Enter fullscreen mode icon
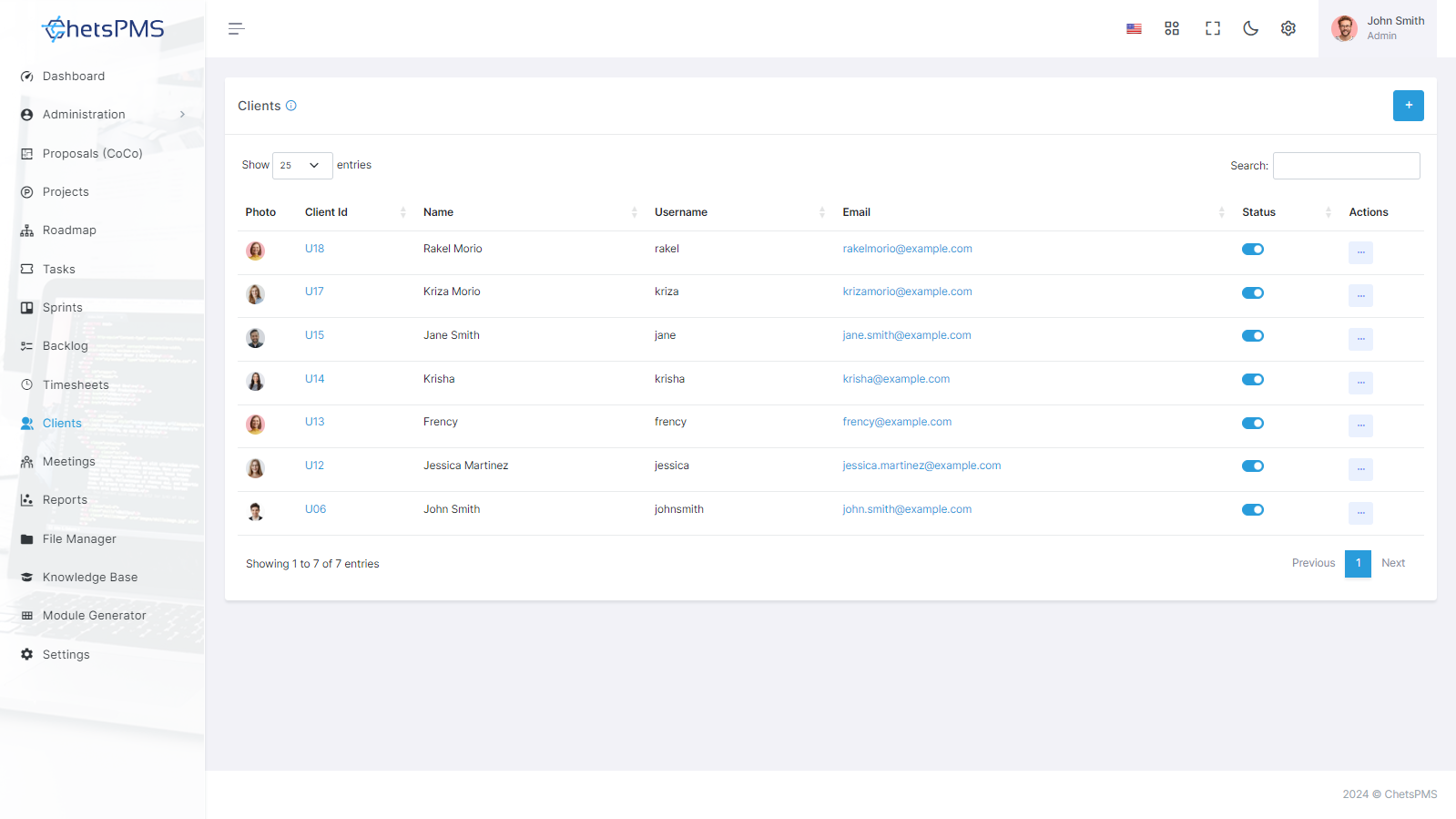This screenshot has width=1456, height=819. pos(1213,29)
